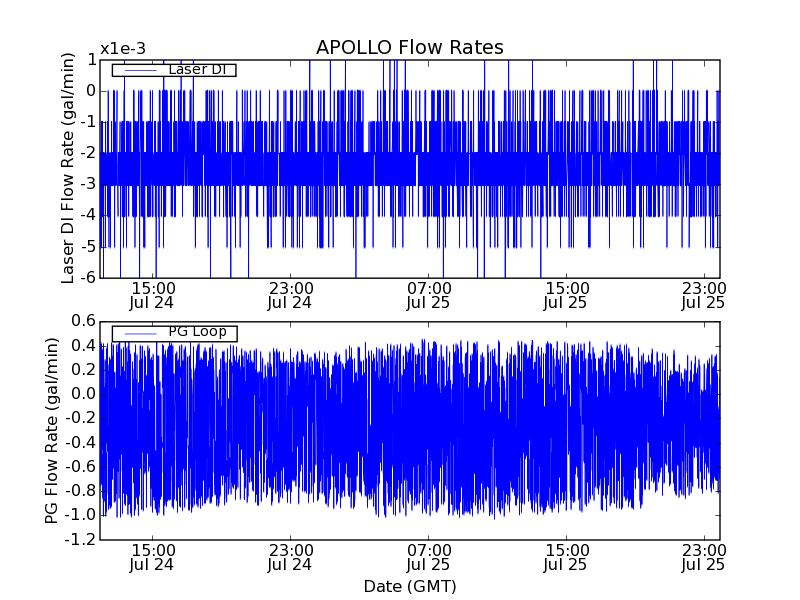Image resolution: width=800 pixels, height=600 pixels.
Task: Click the "0.6" y-axis tick in bottom plot
Action: pyautogui.click(x=84, y=321)
